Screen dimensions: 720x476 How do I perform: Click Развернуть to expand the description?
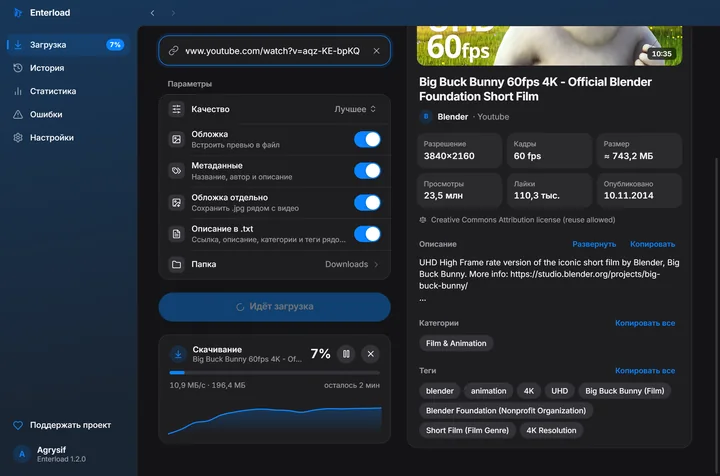(x=594, y=244)
